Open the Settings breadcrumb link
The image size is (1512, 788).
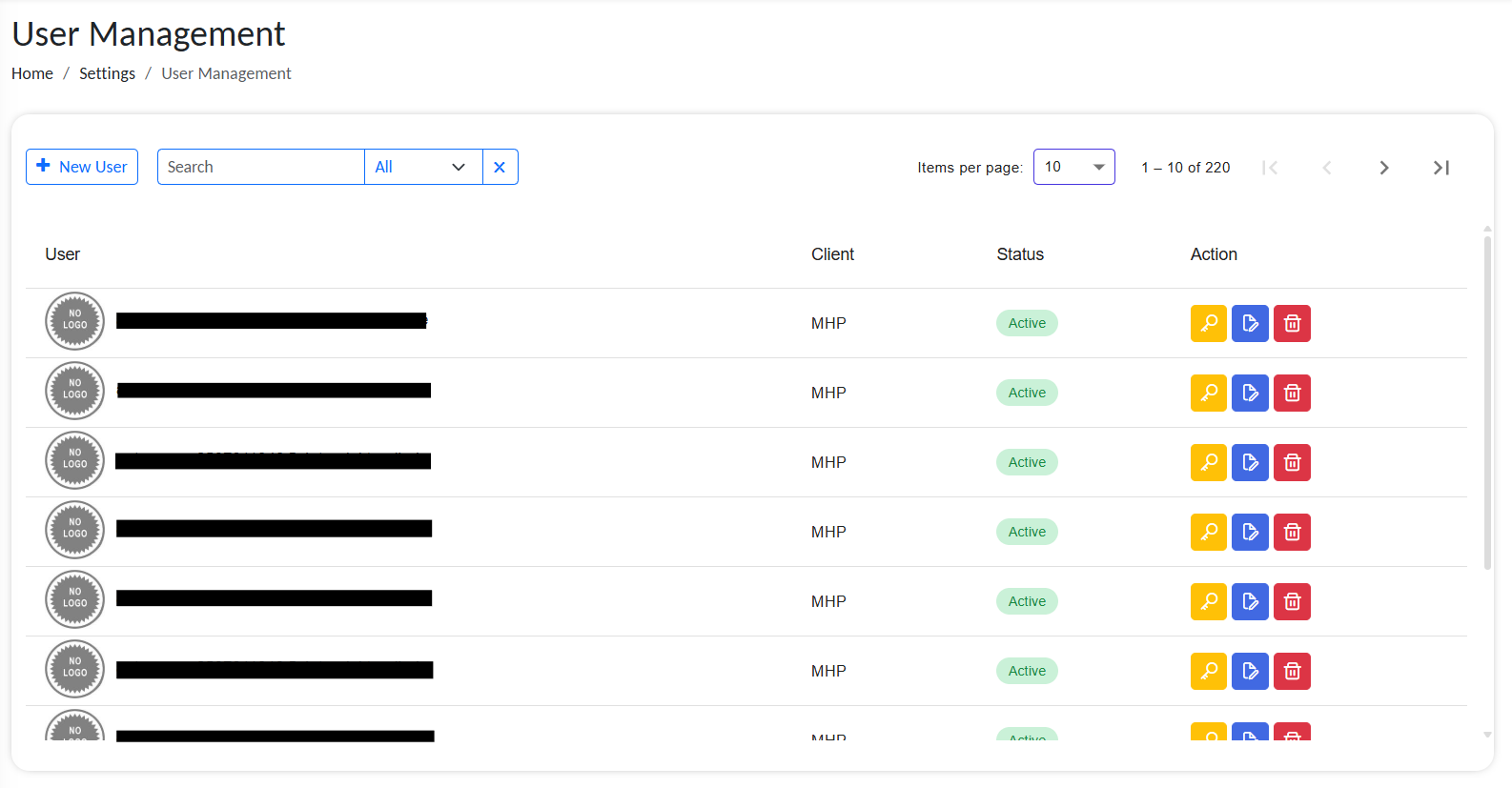107,73
